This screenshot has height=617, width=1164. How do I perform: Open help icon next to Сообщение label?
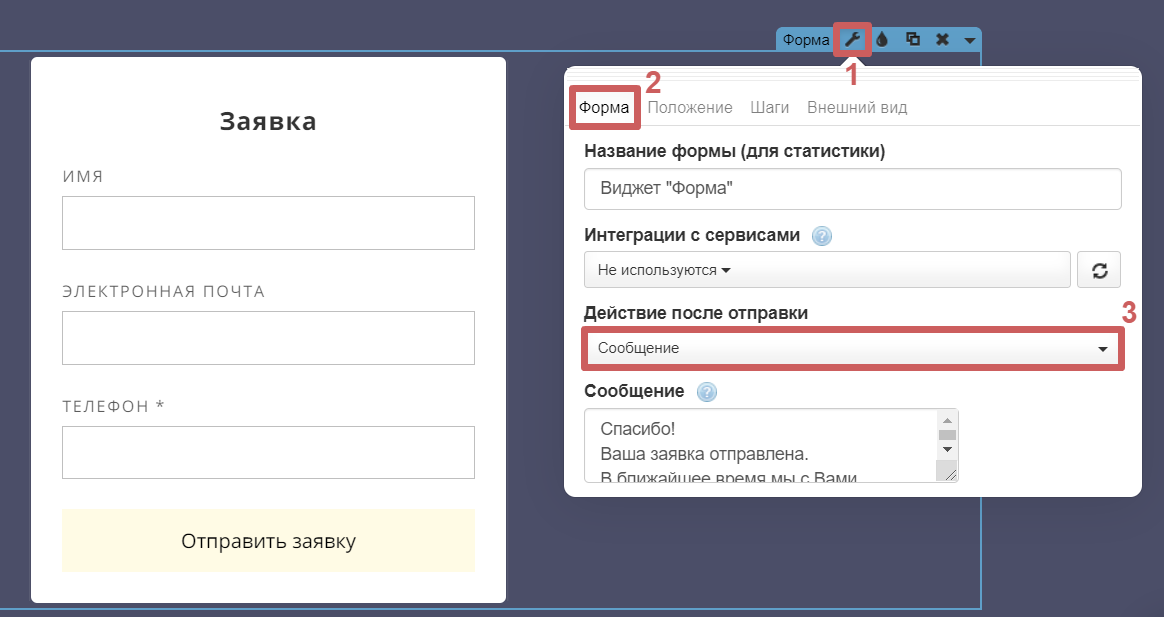point(706,392)
